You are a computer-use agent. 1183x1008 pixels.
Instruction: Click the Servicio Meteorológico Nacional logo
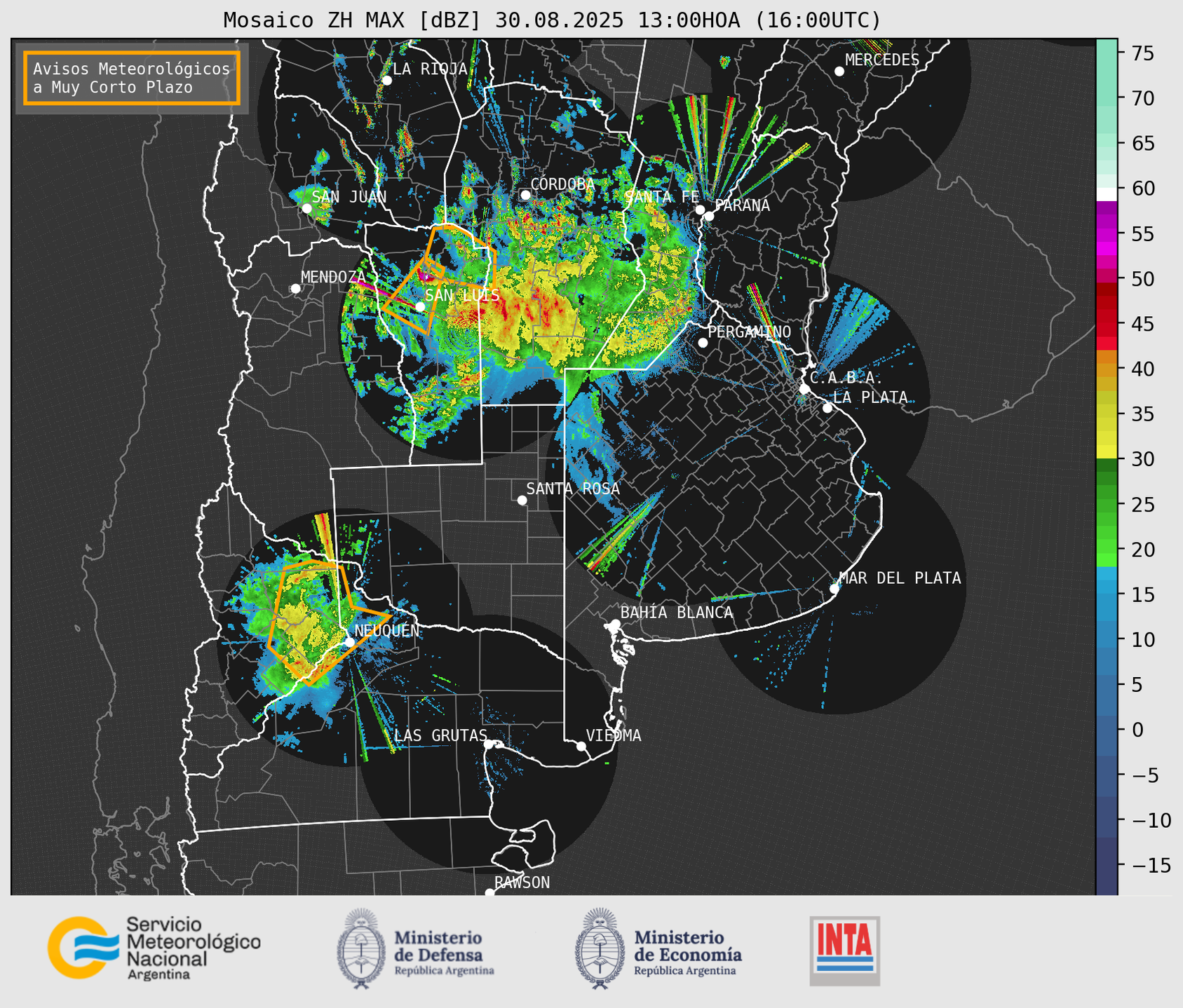tap(154, 948)
